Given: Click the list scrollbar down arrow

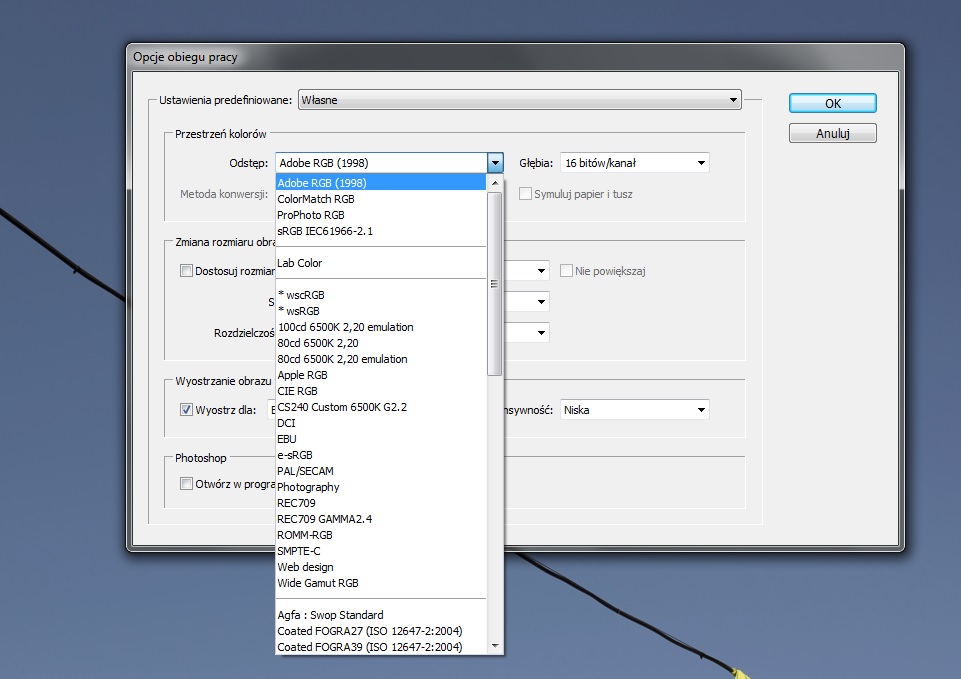Looking at the screenshot, I should point(494,647).
